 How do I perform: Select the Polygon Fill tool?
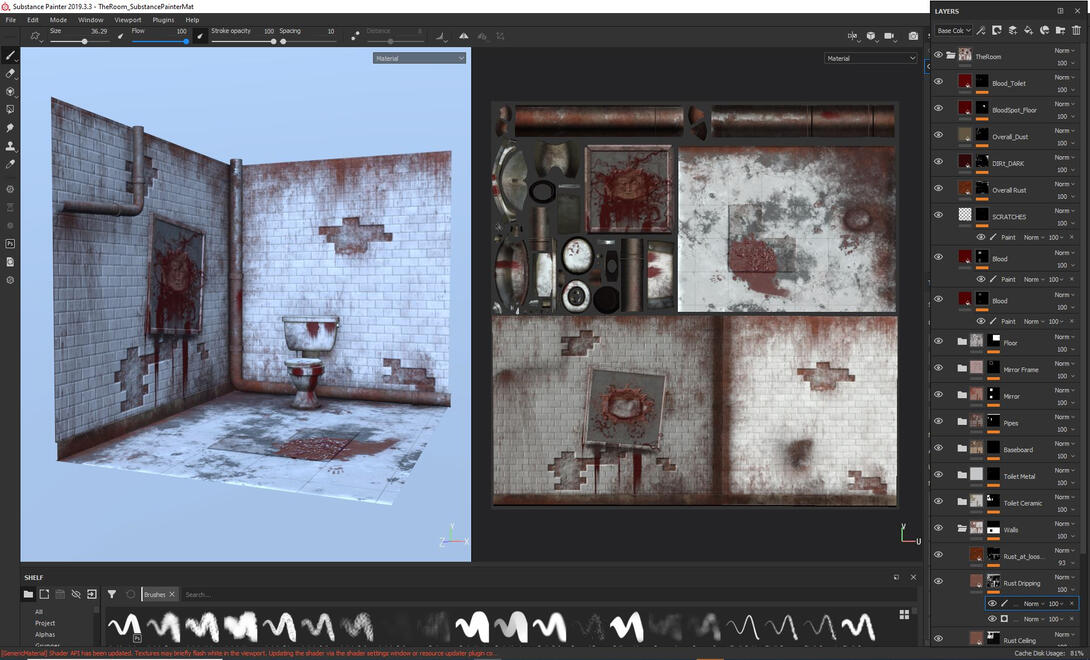10,109
